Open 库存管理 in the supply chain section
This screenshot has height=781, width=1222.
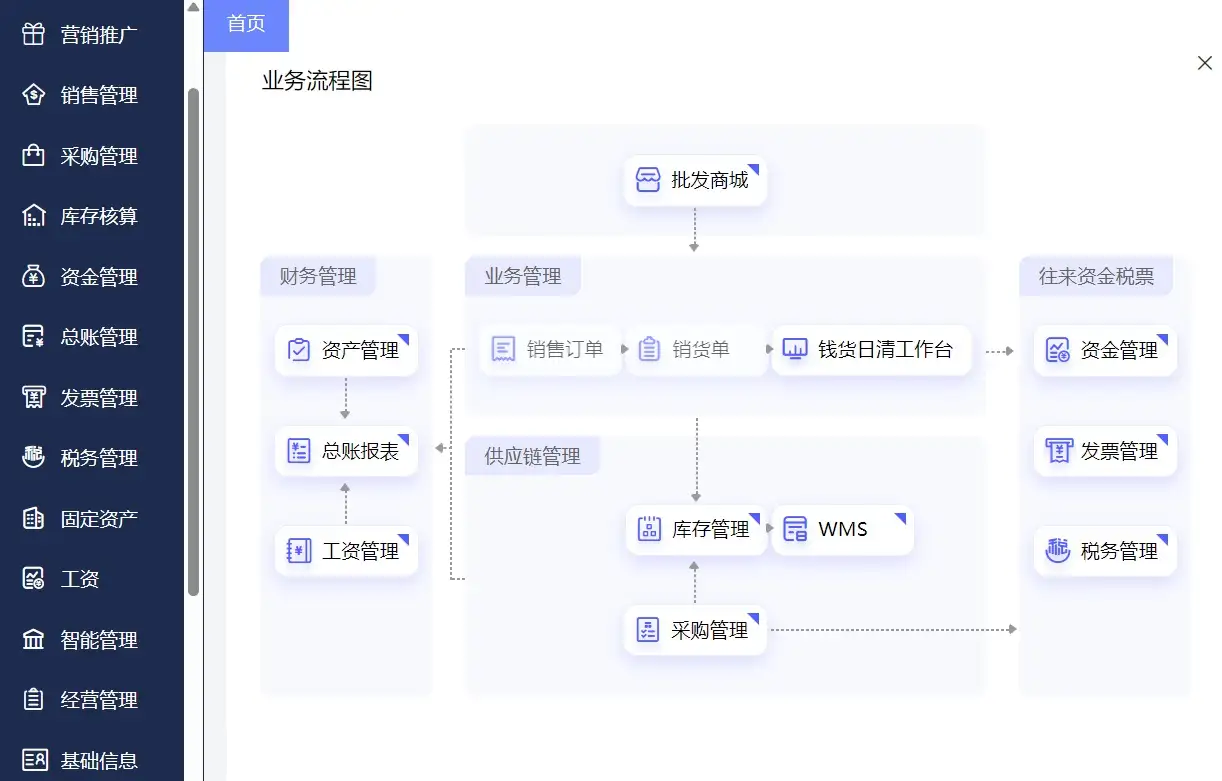(696, 530)
